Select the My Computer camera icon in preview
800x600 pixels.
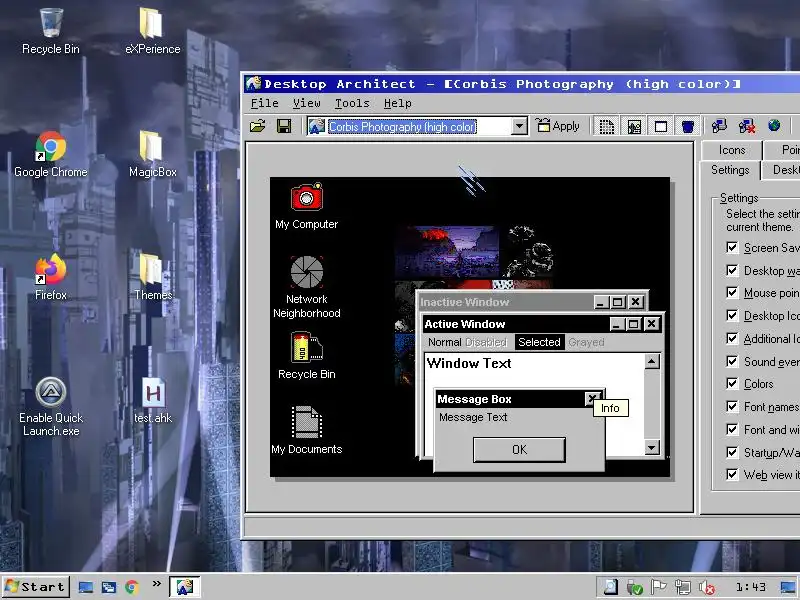click(x=306, y=196)
